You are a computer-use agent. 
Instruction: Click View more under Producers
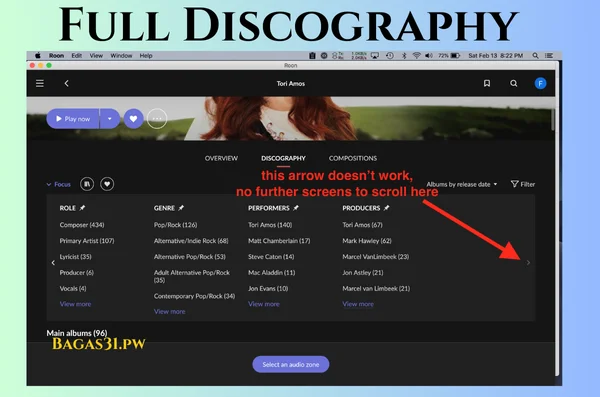[358, 304]
